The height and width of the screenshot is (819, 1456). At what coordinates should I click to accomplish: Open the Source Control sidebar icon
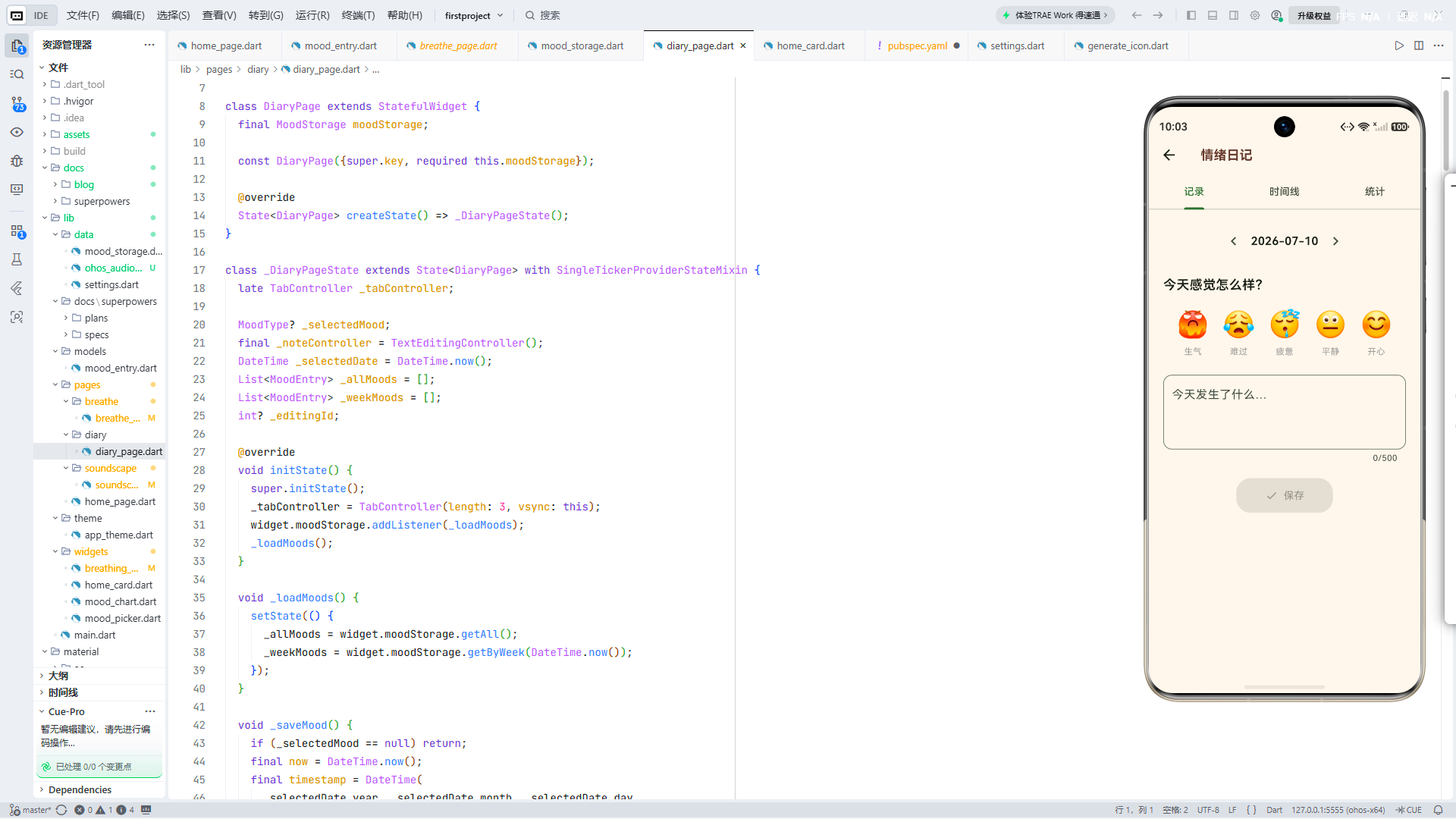pos(17,103)
